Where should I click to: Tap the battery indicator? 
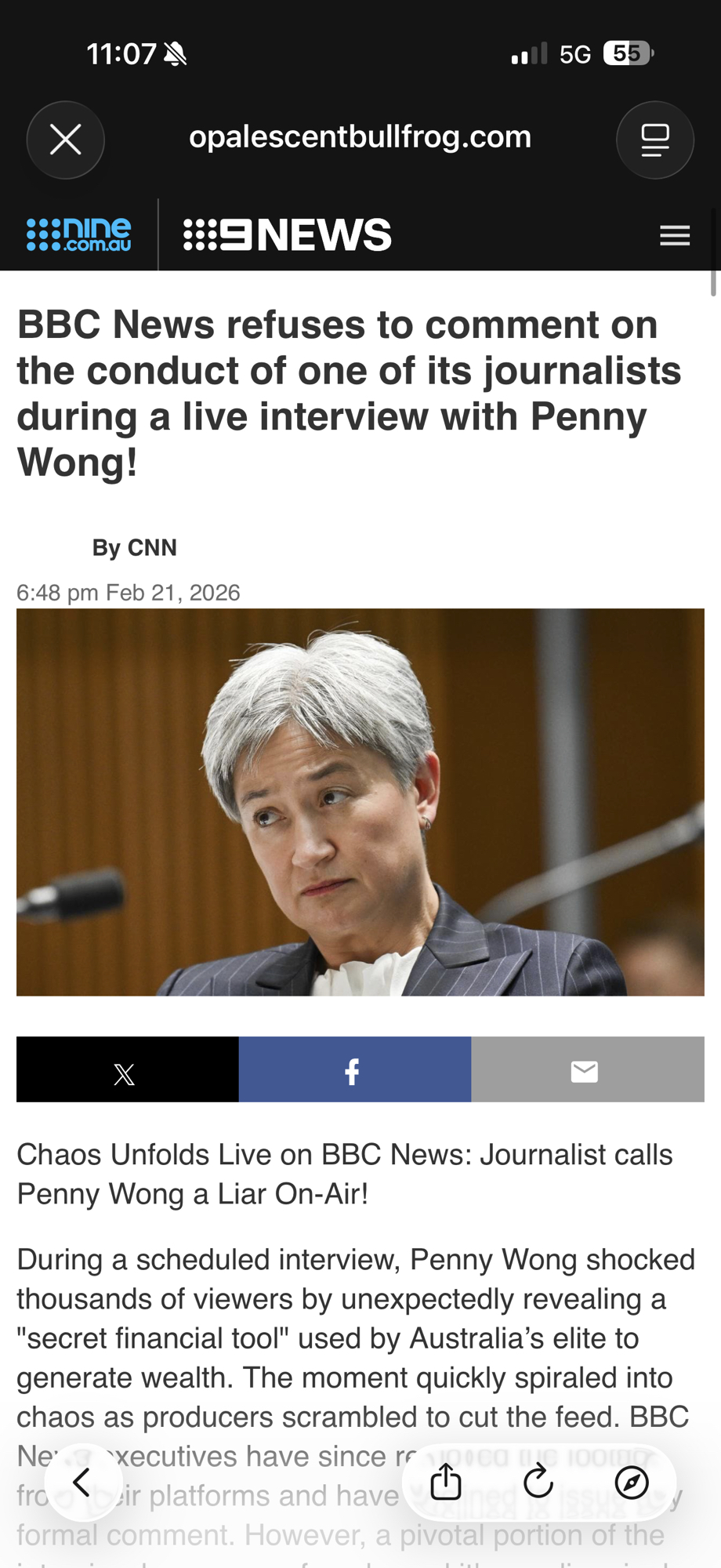point(629,53)
